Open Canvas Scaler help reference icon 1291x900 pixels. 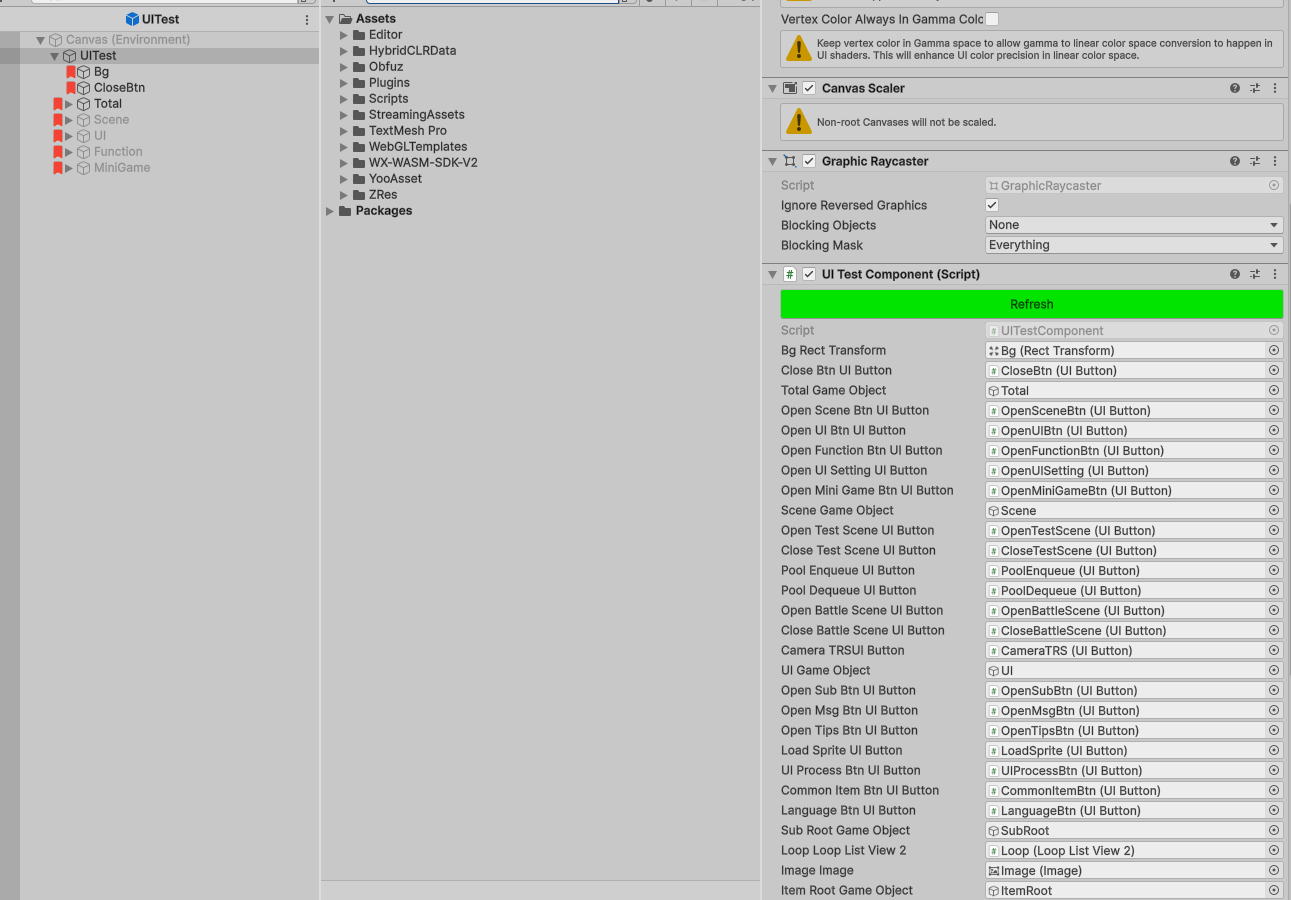(1235, 88)
